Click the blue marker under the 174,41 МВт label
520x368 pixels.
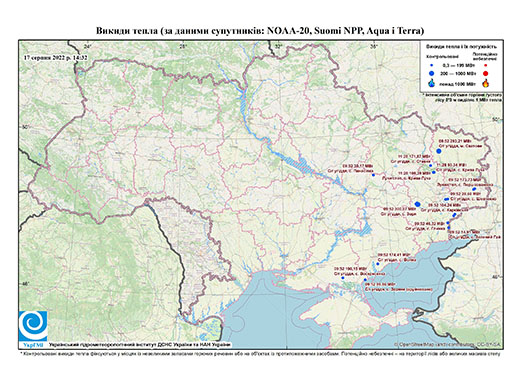coord(378,264)
